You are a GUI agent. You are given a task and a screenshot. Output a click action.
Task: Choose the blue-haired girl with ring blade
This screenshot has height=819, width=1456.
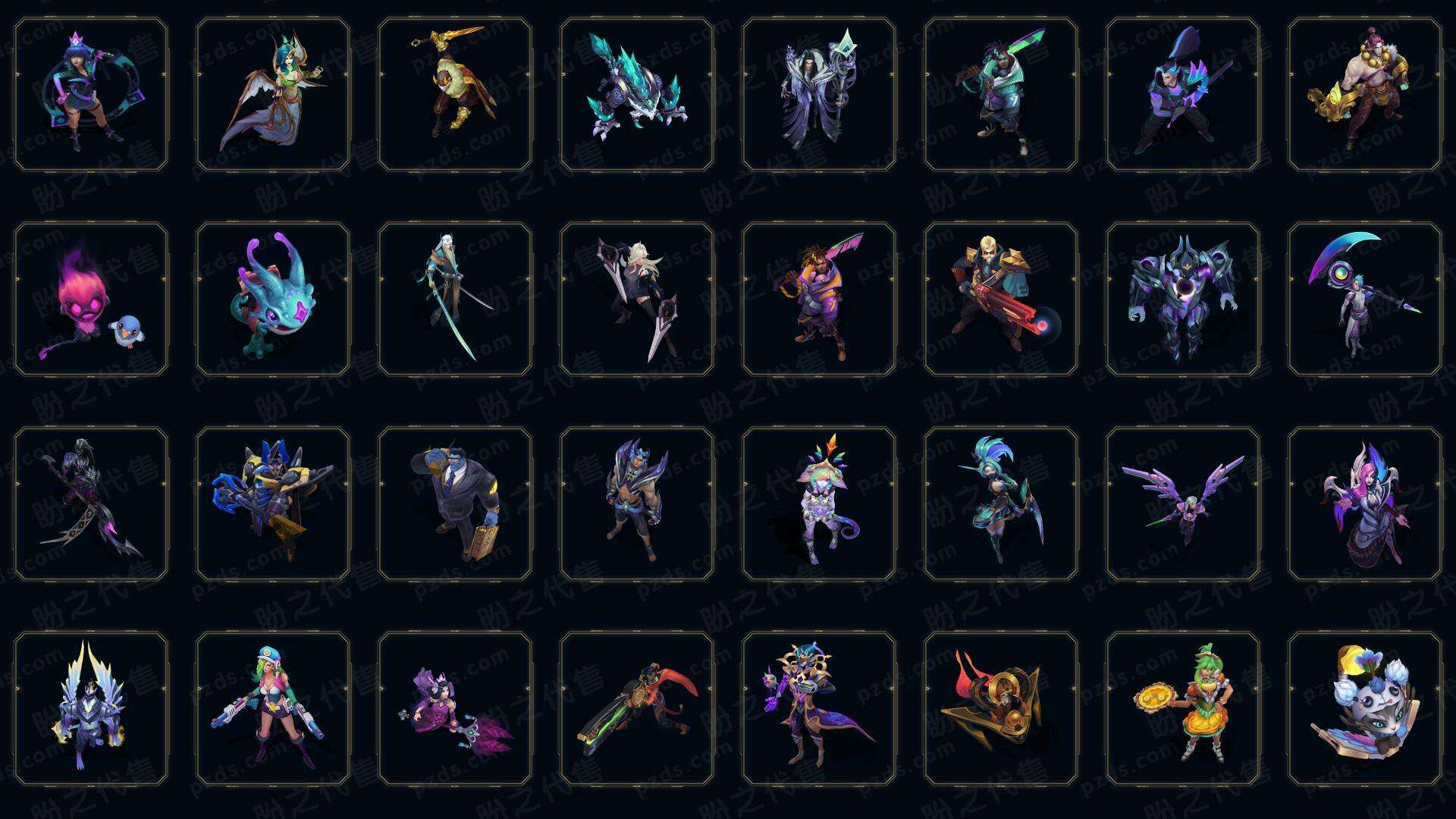91,94
